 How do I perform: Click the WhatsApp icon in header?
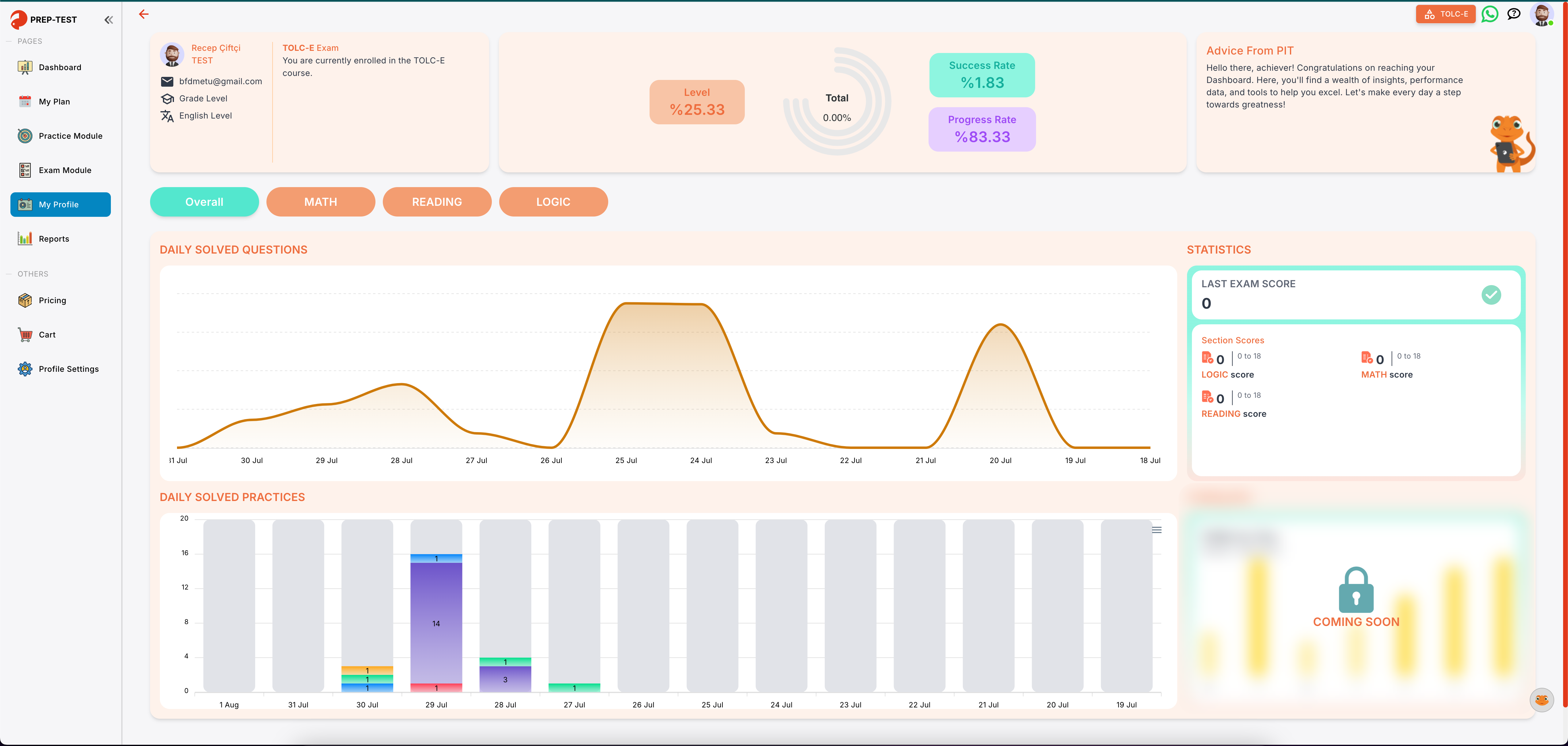tap(1490, 14)
